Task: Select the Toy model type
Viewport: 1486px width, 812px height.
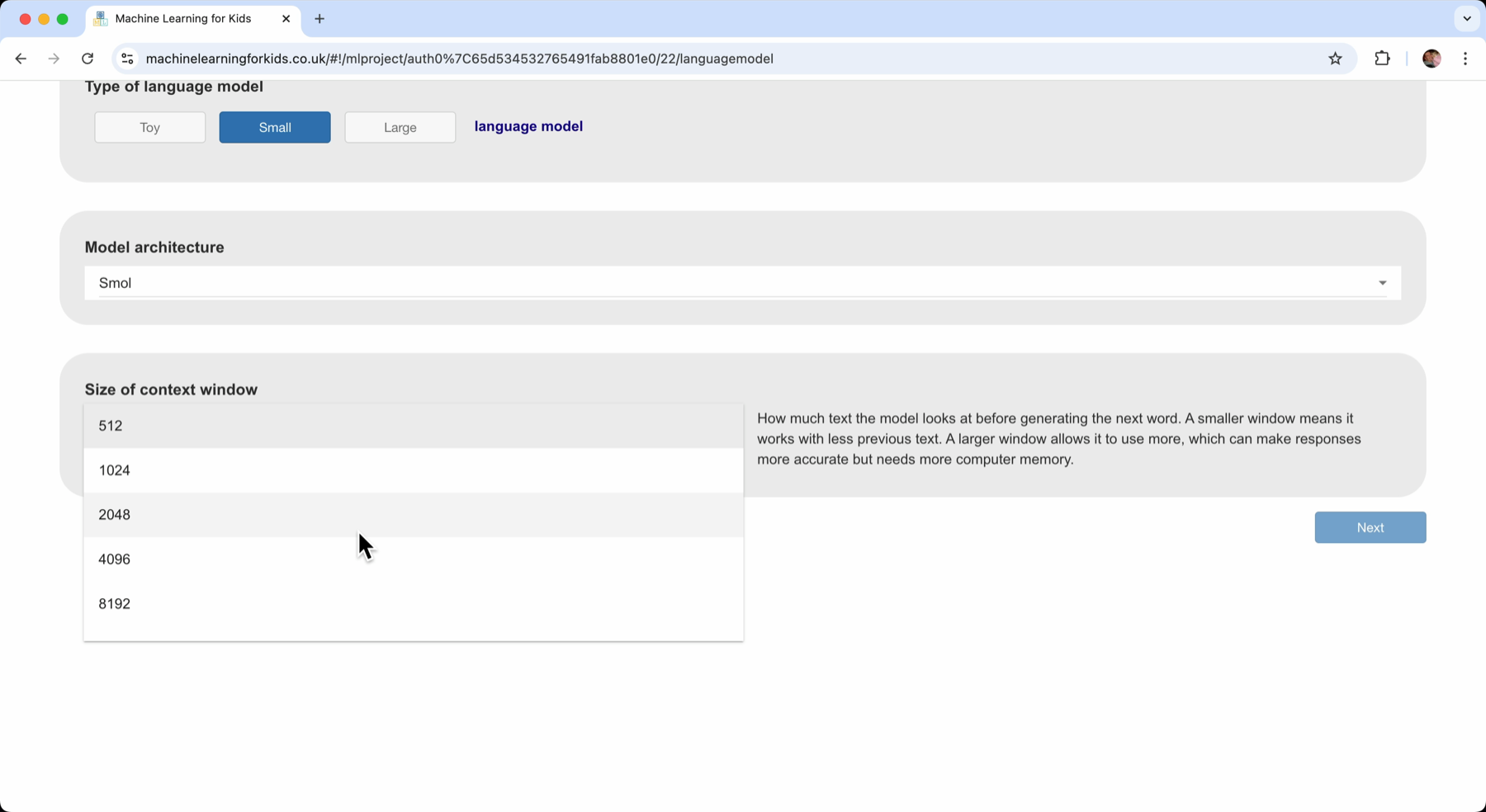Action: pos(149,127)
